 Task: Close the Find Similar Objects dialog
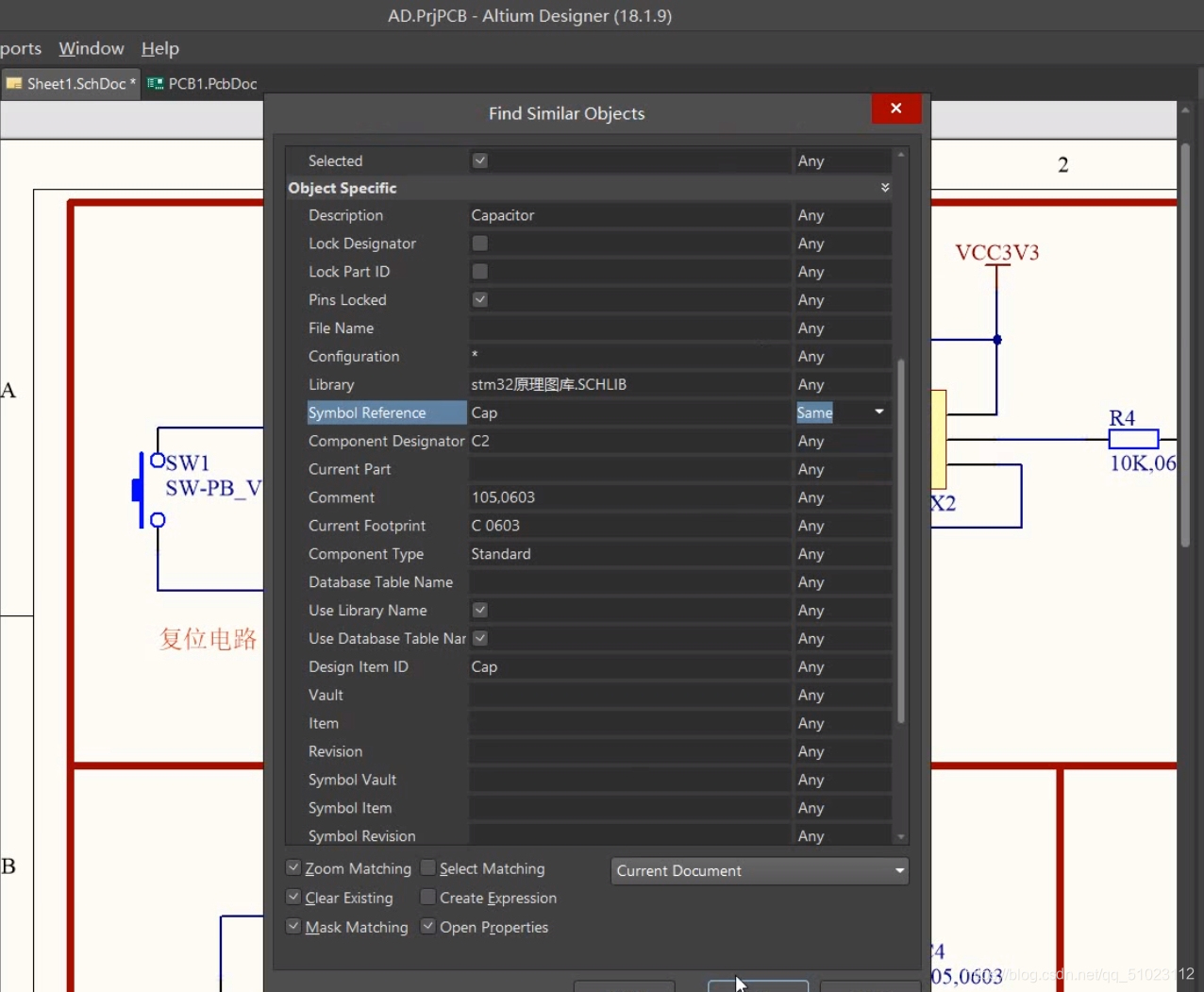(895, 109)
